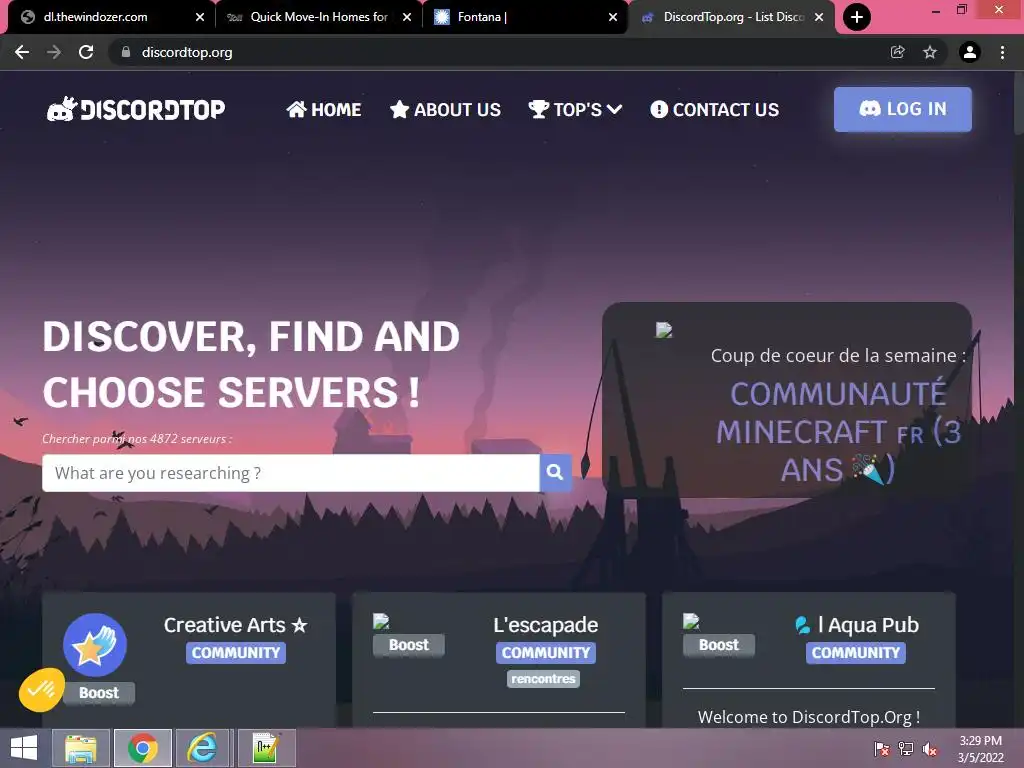Click 'Welcome to DiscordTop.Org !' text
Screen dimensions: 1024x768
808,717
